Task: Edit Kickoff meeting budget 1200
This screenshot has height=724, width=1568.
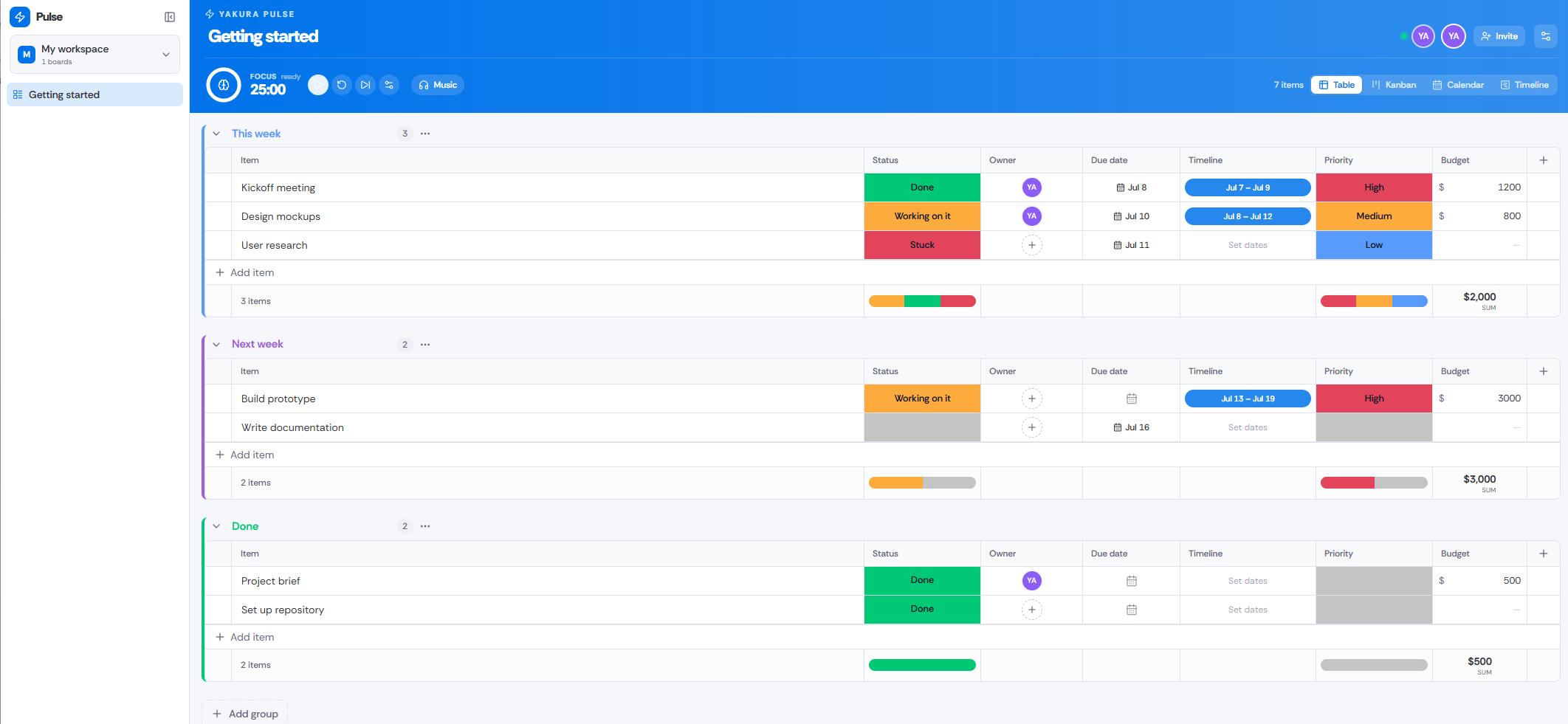Action: 1479,187
